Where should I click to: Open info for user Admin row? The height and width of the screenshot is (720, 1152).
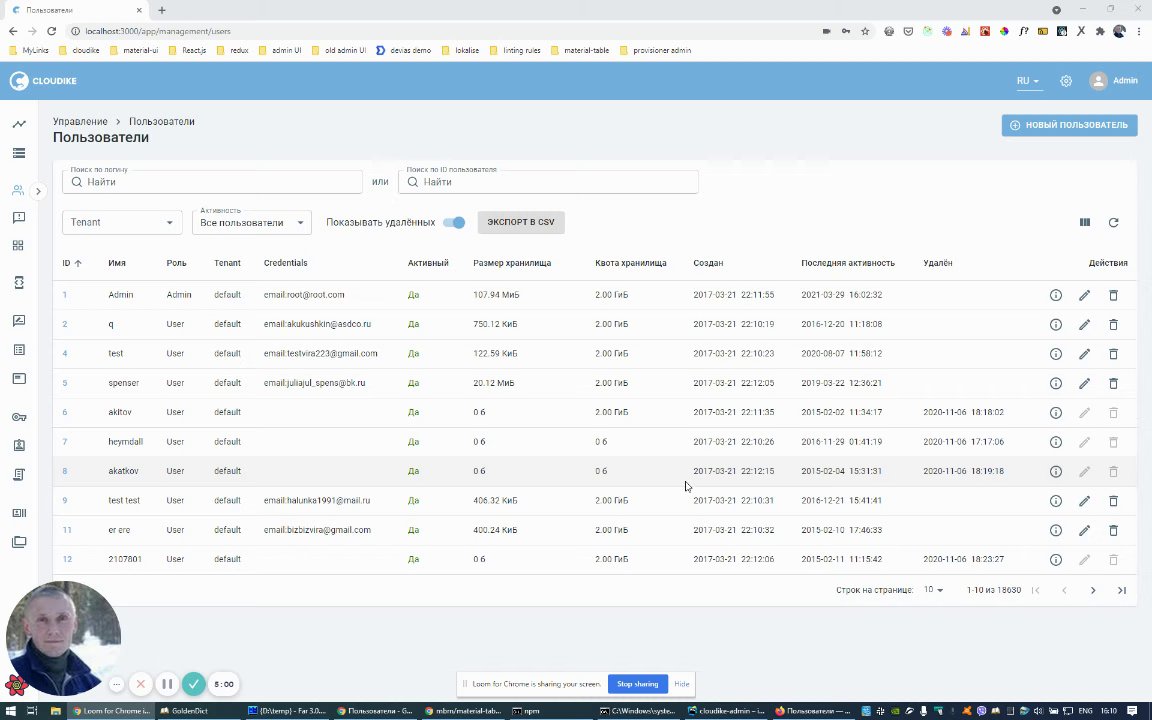tap(1056, 295)
